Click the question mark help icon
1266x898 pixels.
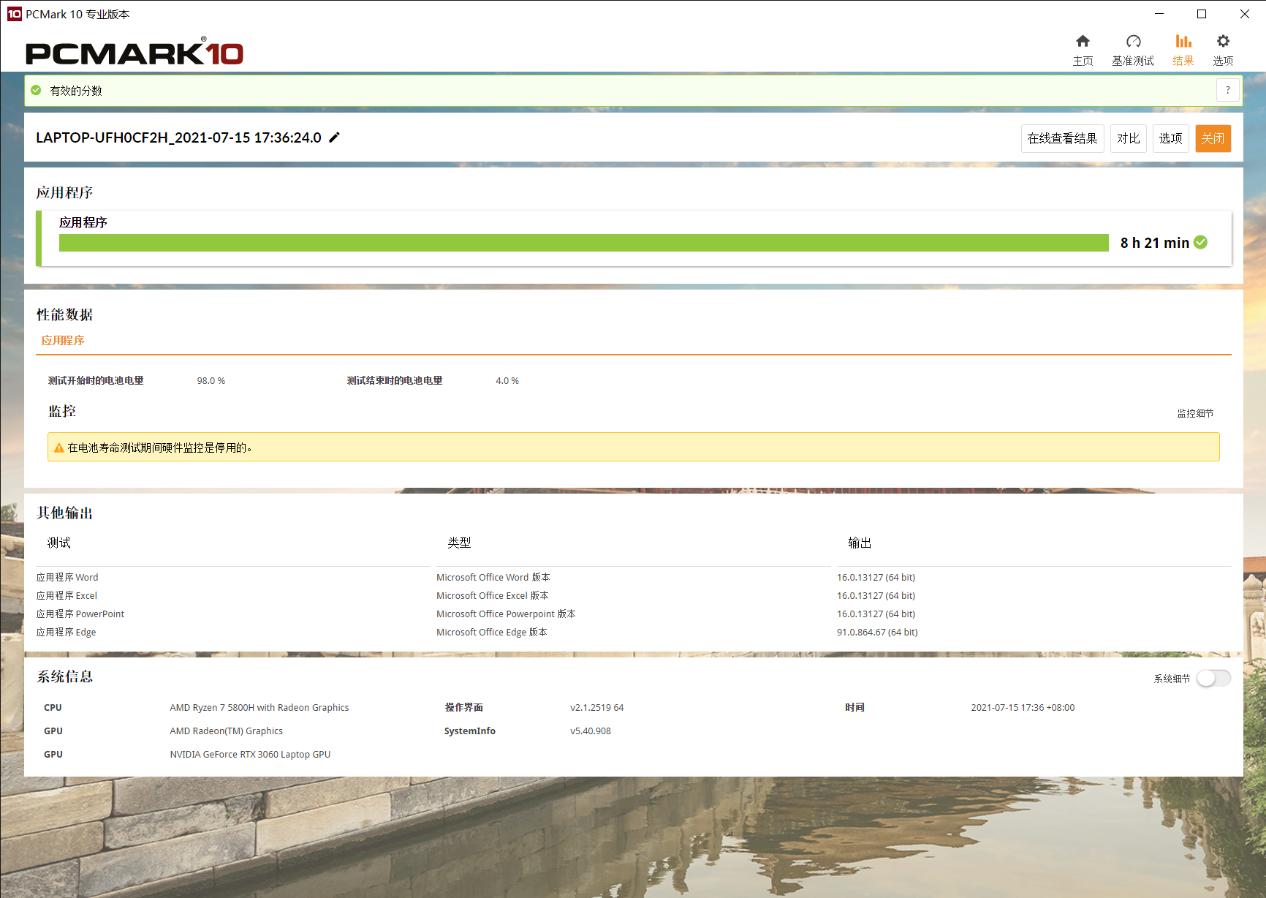[x=1228, y=91]
